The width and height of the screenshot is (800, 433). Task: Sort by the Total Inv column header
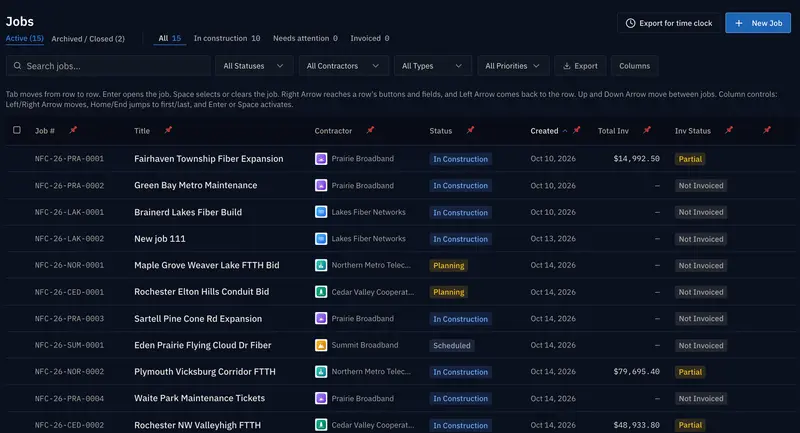(x=613, y=131)
